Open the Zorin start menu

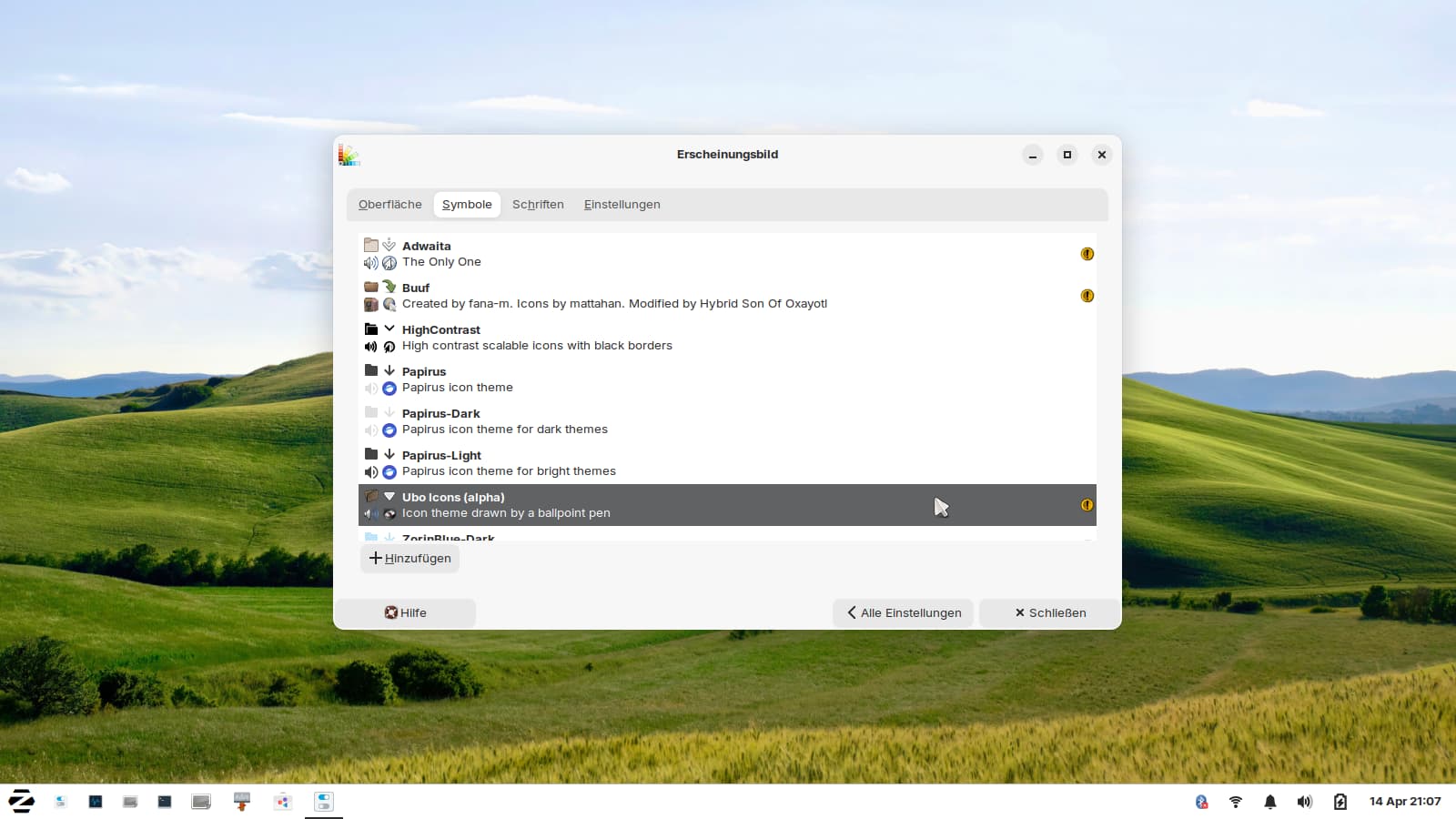(x=21, y=802)
